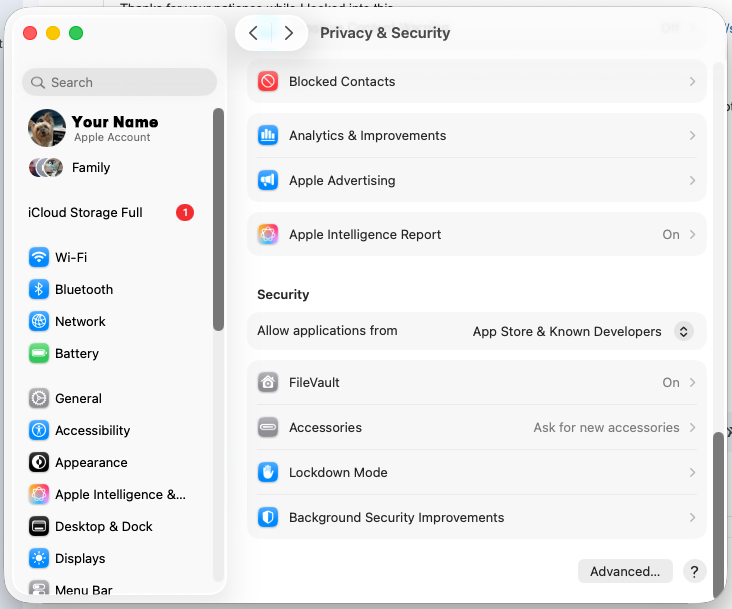
Task: Click the FileVault house icon
Action: pos(268,382)
